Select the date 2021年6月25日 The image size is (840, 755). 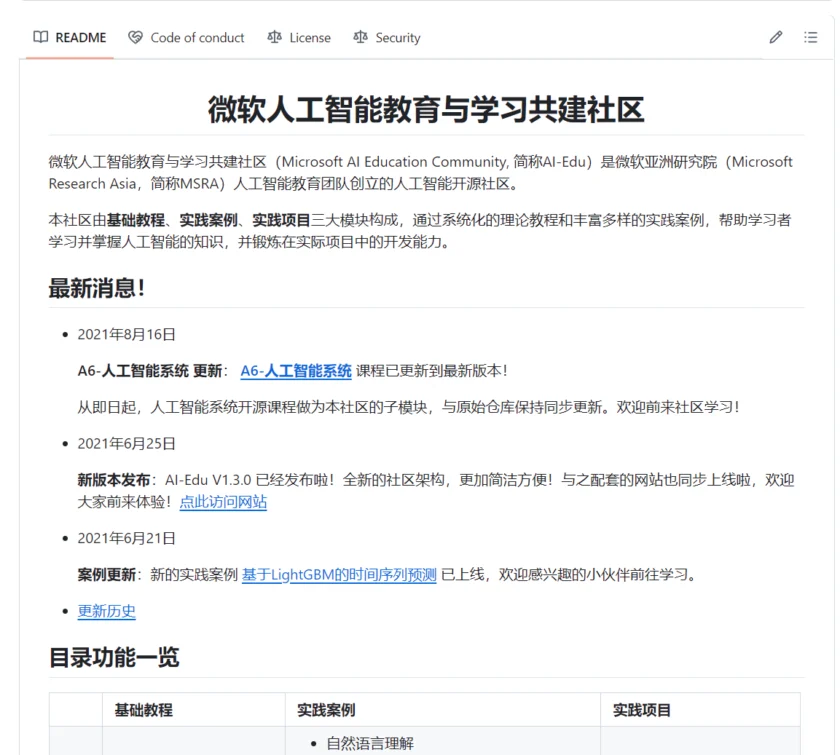click(x=126, y=444)
